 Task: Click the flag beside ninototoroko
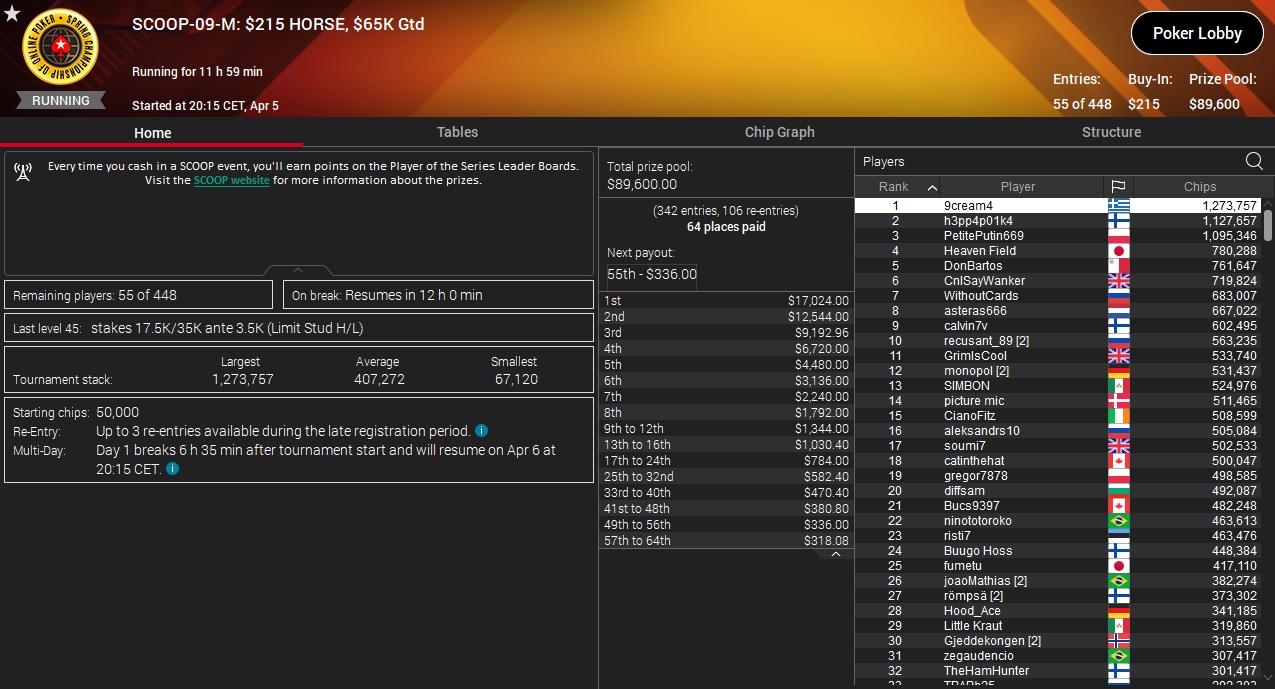point(1118,521)
